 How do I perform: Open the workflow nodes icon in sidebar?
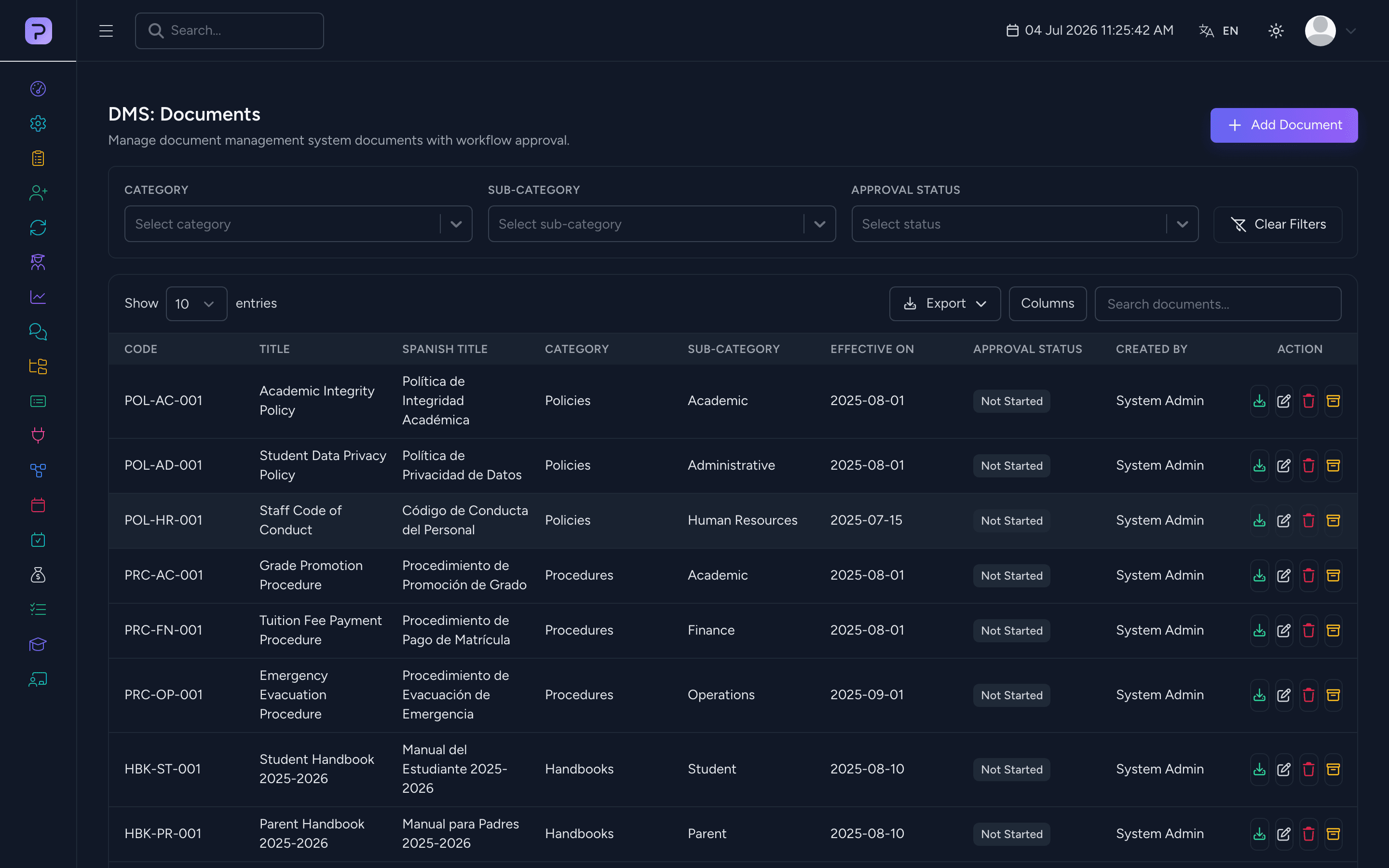click(x=38, y=471)
